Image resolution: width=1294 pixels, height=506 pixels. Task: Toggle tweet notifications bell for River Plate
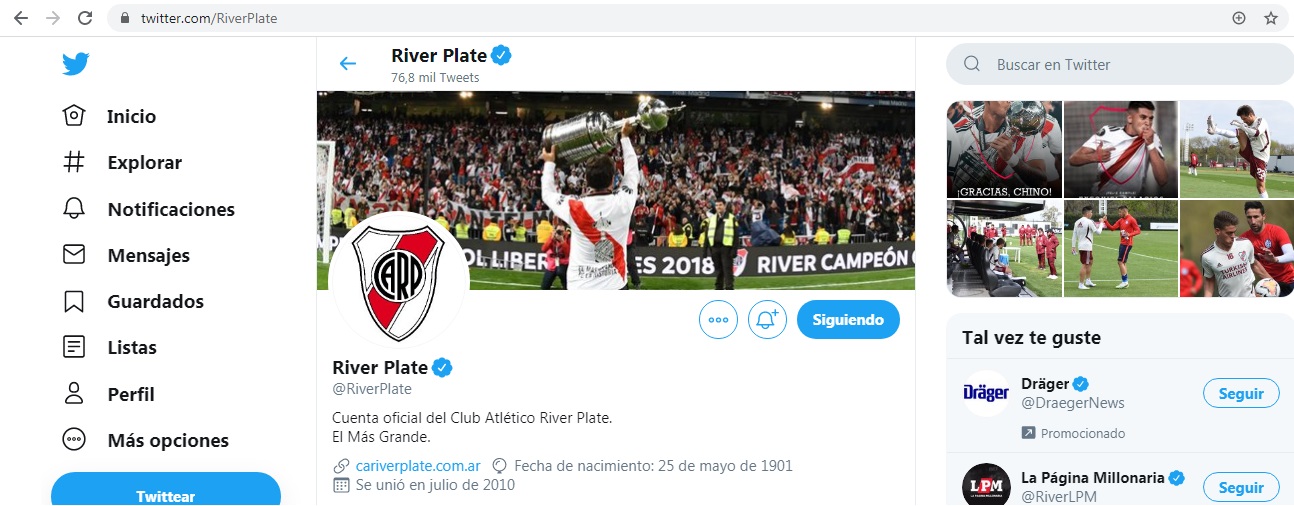[767, 320]
